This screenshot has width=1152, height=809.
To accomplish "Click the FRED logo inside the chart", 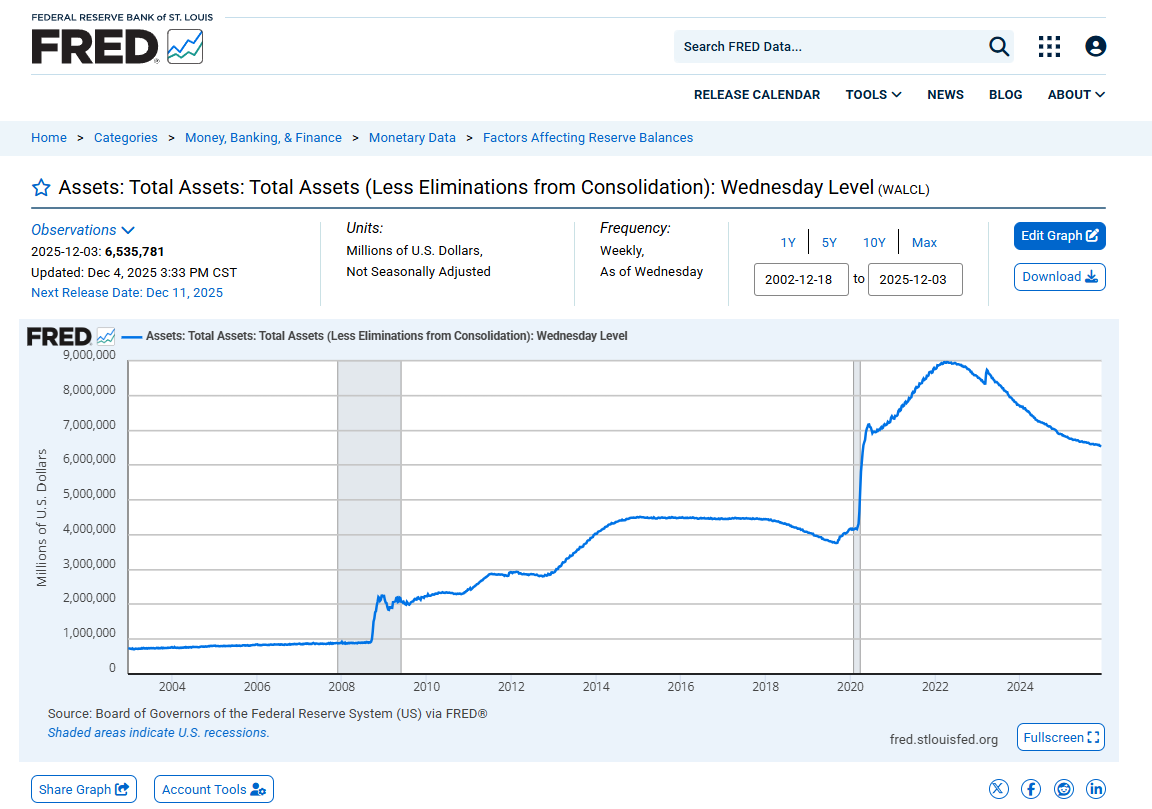I will pyautogui.click(x=71, y=337).
